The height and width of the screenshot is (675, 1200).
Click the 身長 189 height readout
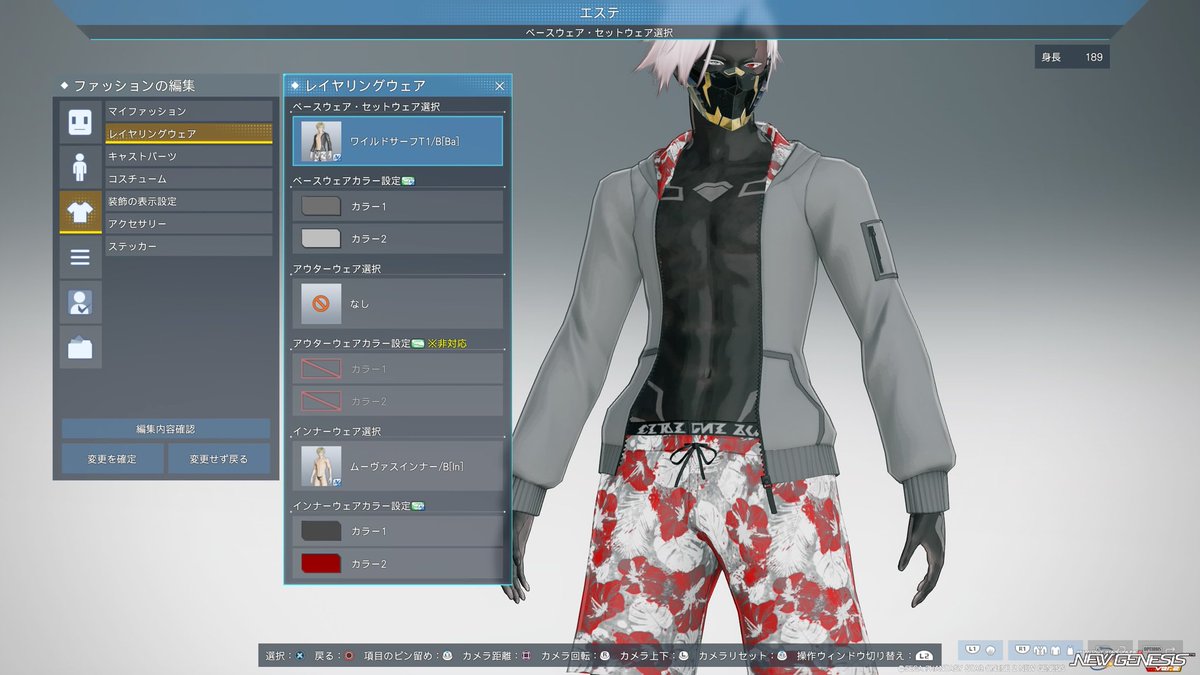[x=1072, y=58]
